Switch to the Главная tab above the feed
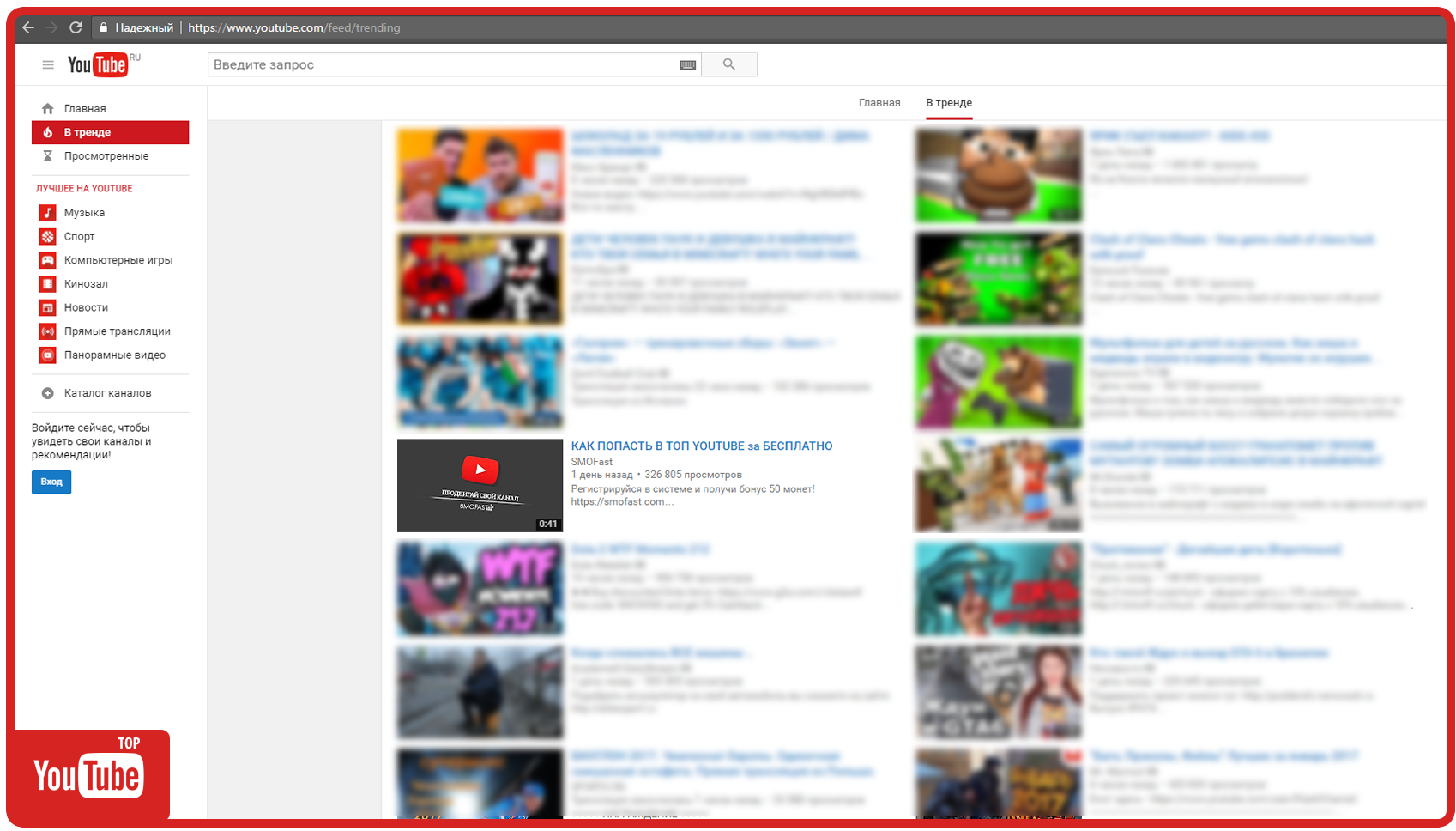The height and width of the screenshot is (831, 1456). [x=879, y=103]
